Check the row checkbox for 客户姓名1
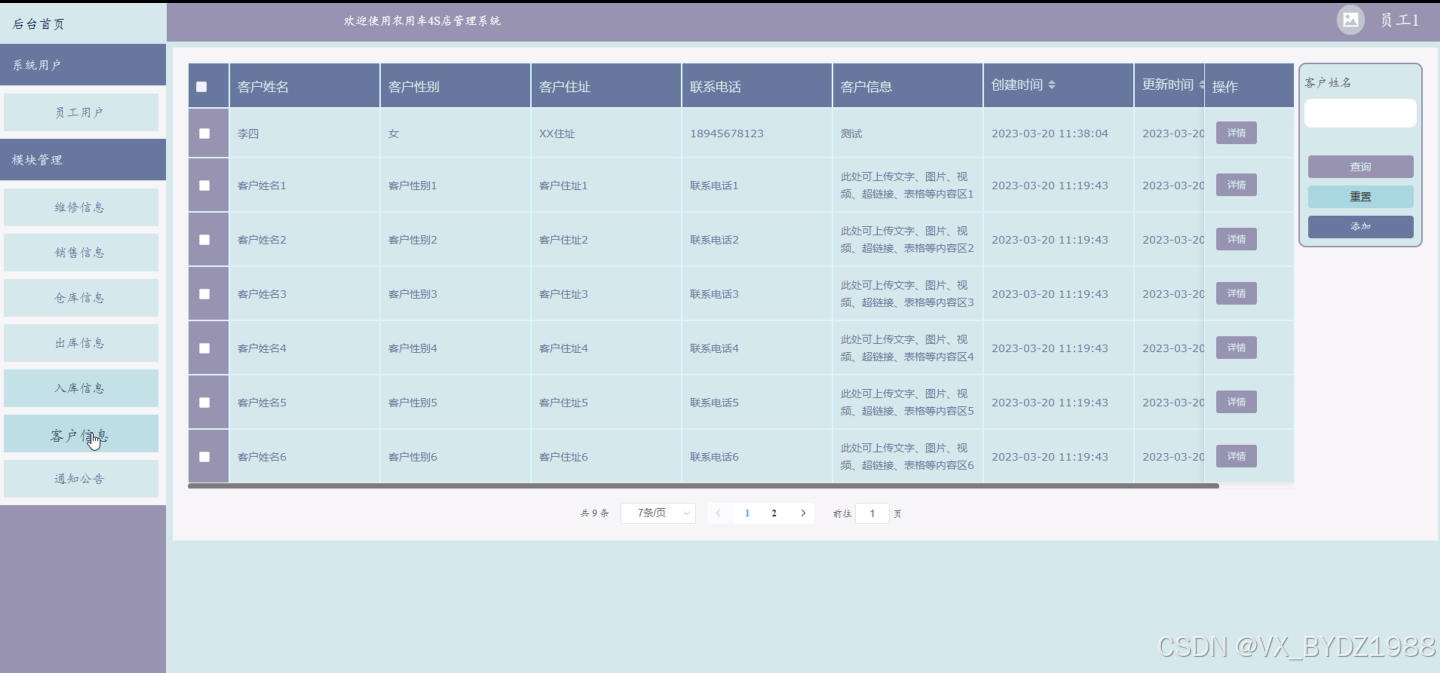The height and width of the screenshot is (673, 1440). [x=204, y=185]
